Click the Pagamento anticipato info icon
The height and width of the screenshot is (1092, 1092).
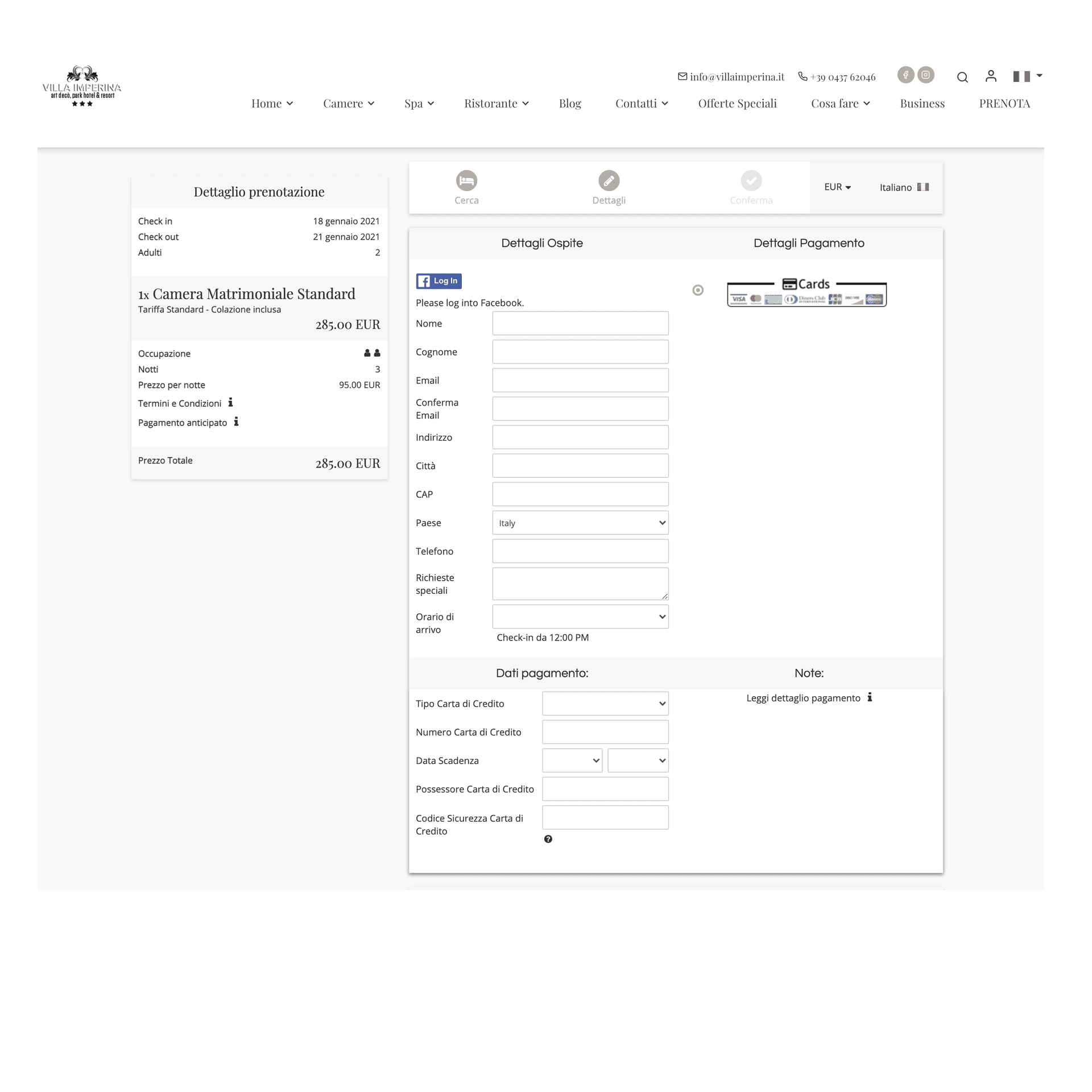pyautogui.click(x=236, y=422)
